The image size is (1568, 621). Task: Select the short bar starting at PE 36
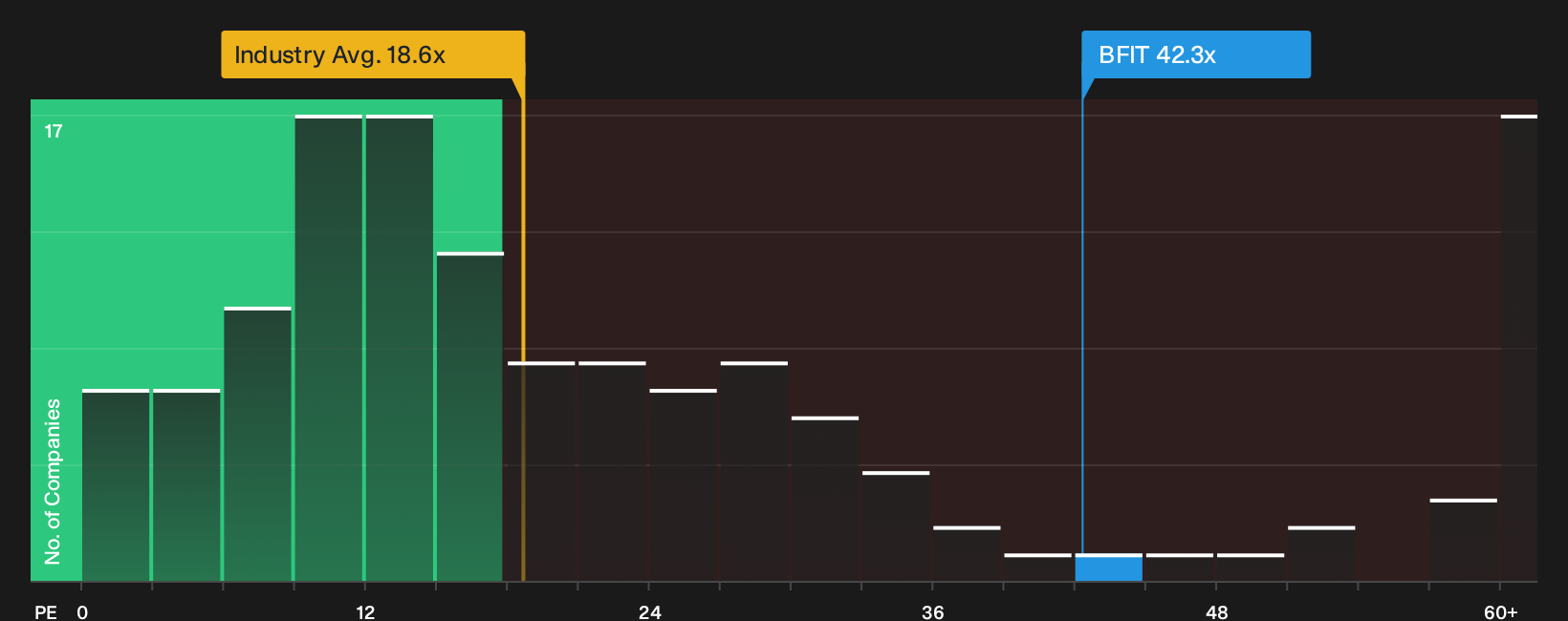967,554
